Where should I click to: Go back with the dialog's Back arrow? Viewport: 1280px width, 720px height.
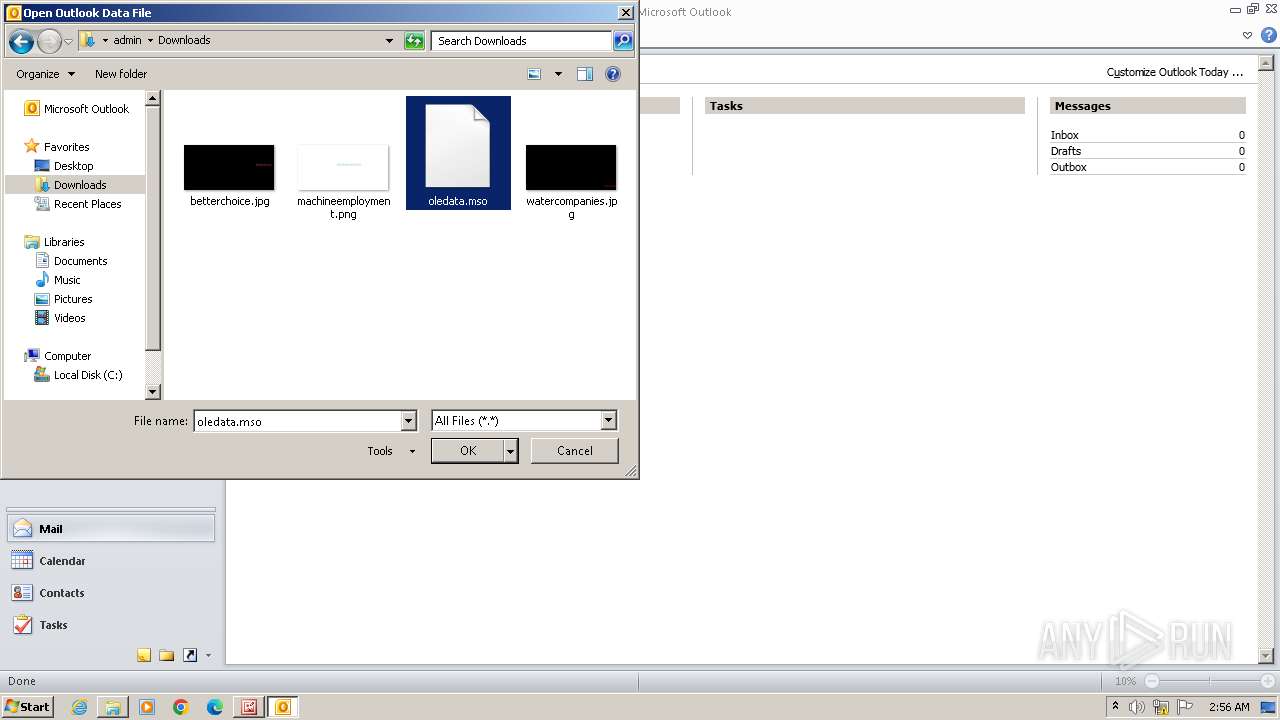pyautogui.click(x=21, y=41)
